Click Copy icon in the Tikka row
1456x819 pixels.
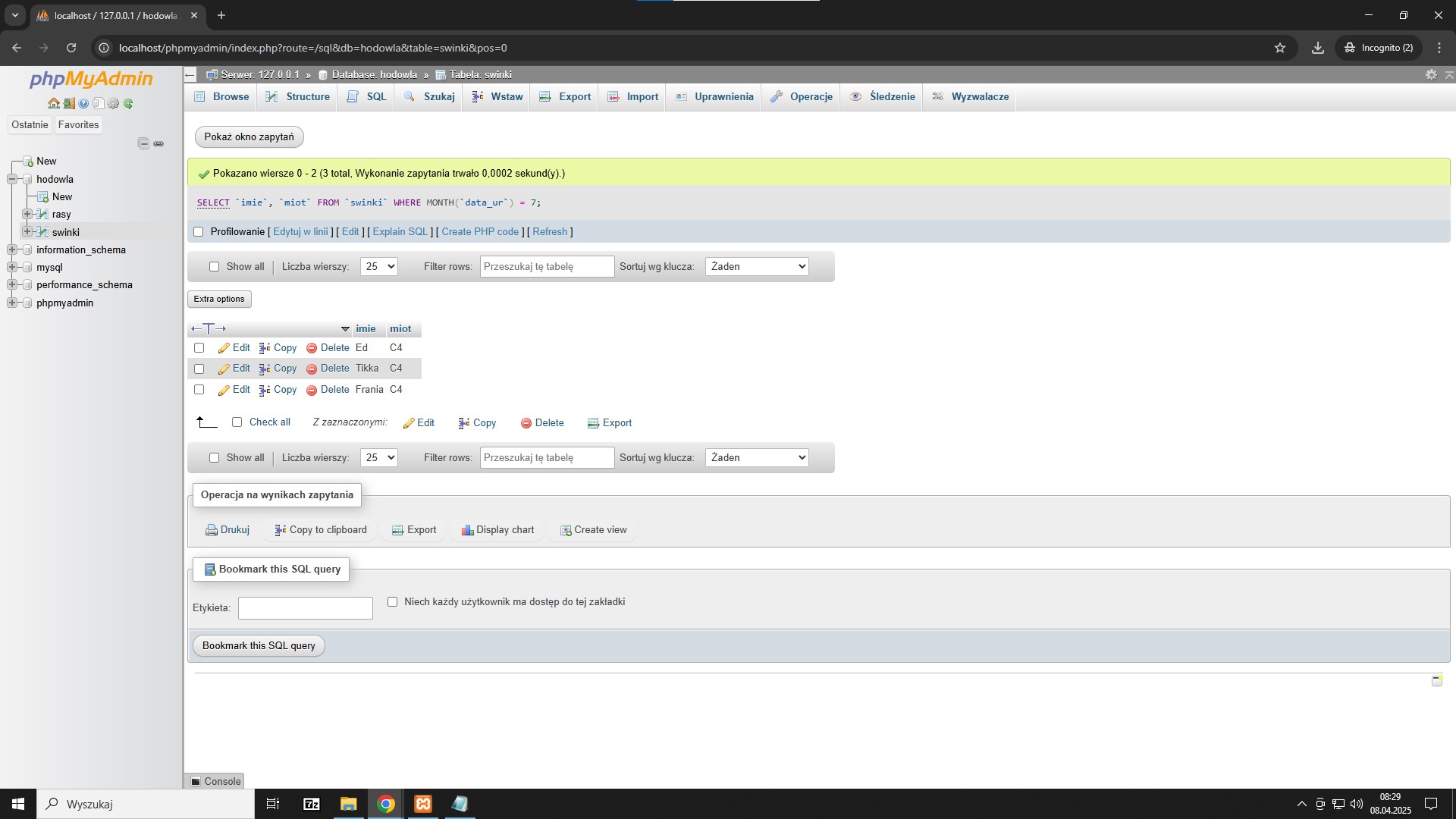265,369
